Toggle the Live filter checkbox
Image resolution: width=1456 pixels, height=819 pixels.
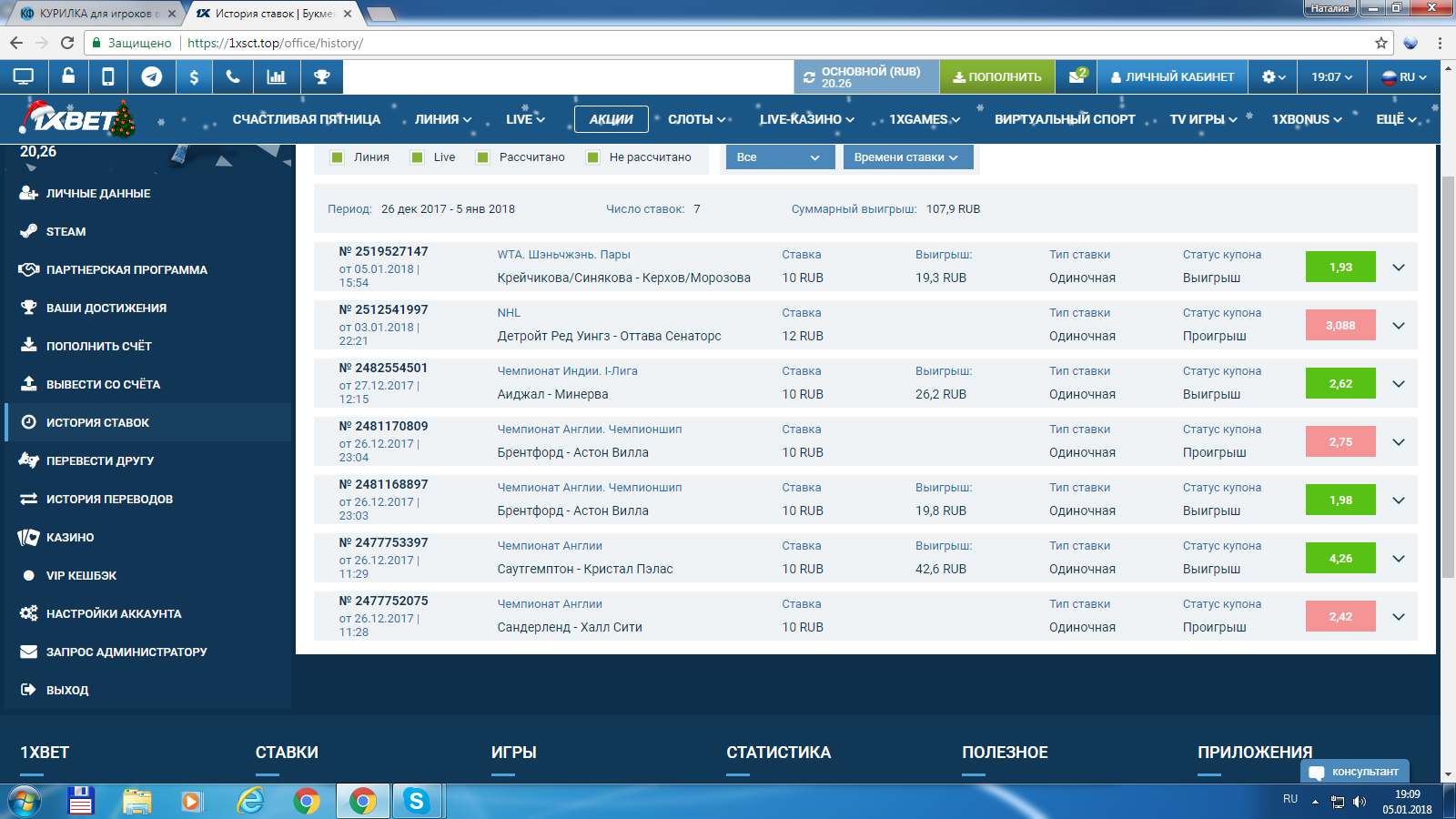418,157
